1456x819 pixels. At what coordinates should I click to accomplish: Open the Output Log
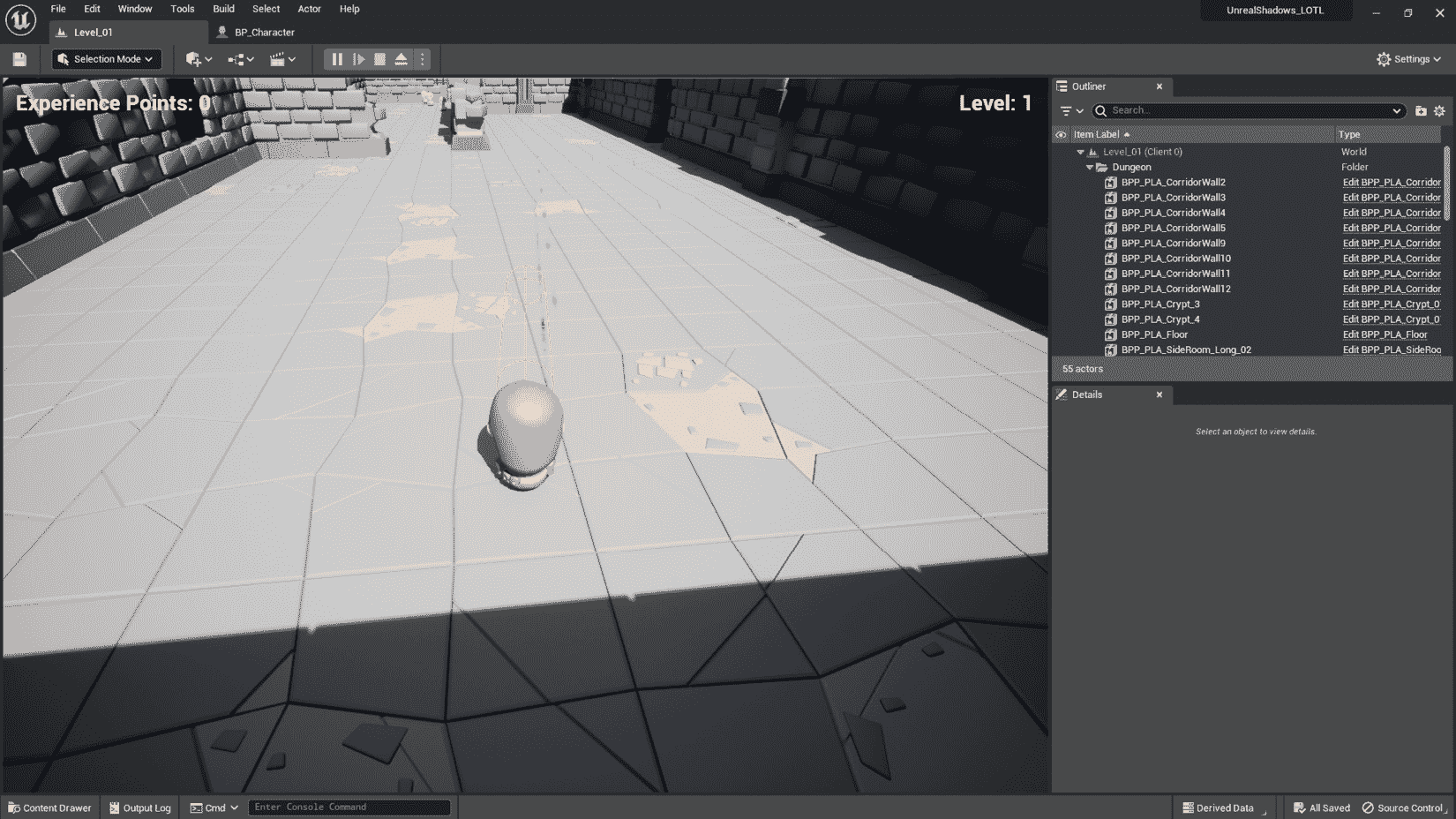(x=139, y=808)
